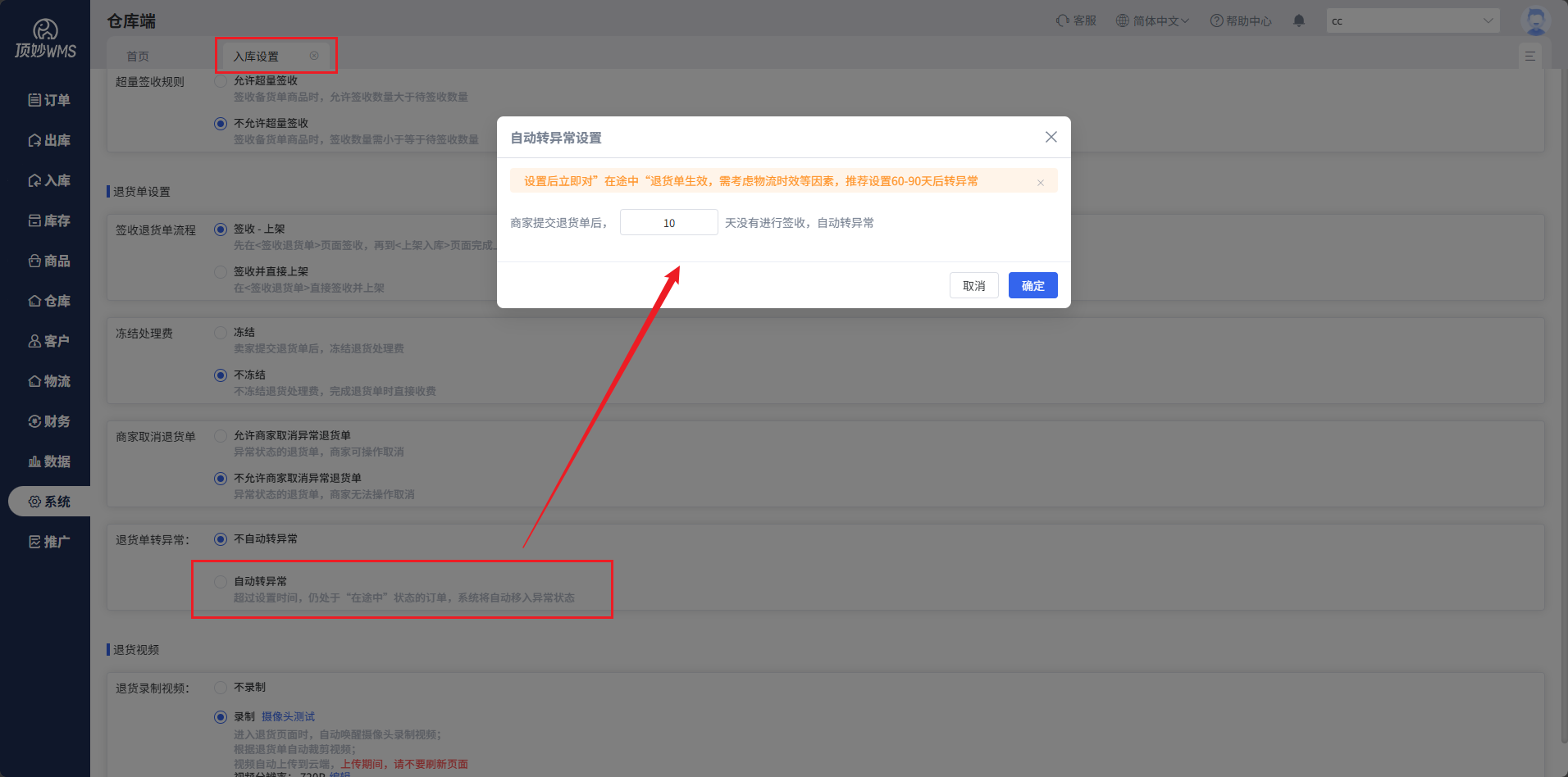Open notifications bell icon

click(1299, 20)
